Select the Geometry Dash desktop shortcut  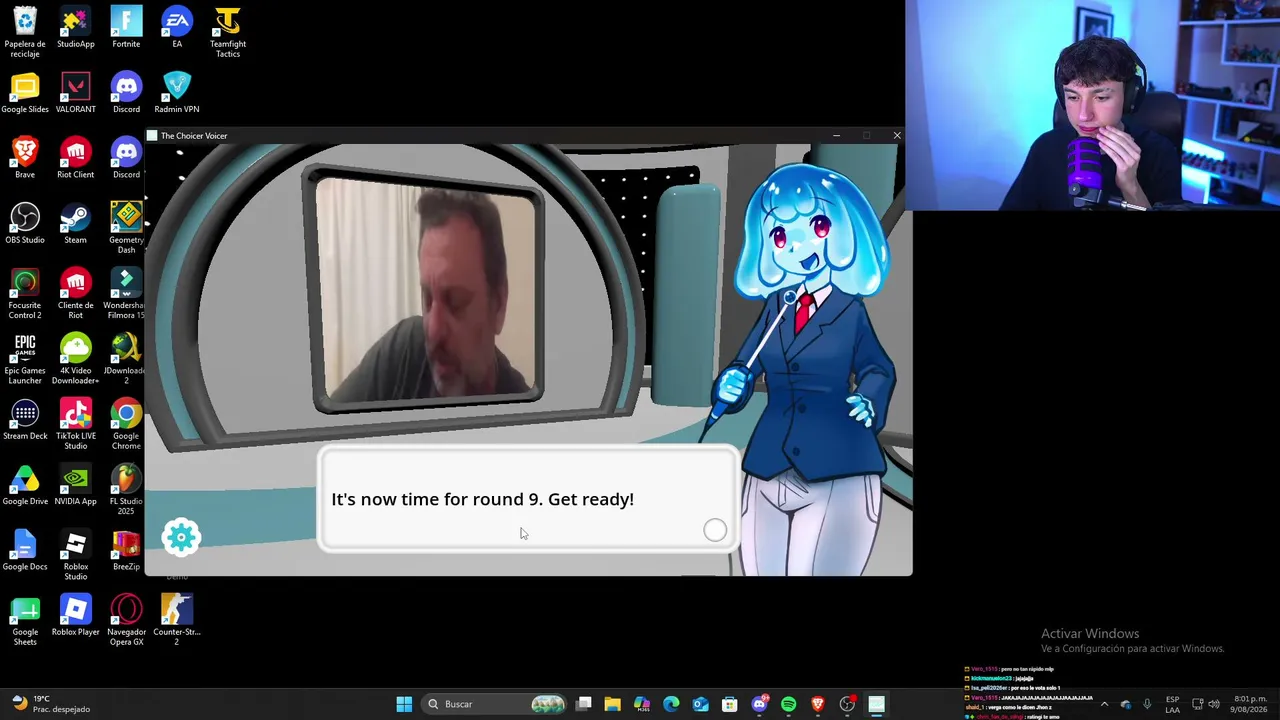click(x=126, y=228)
